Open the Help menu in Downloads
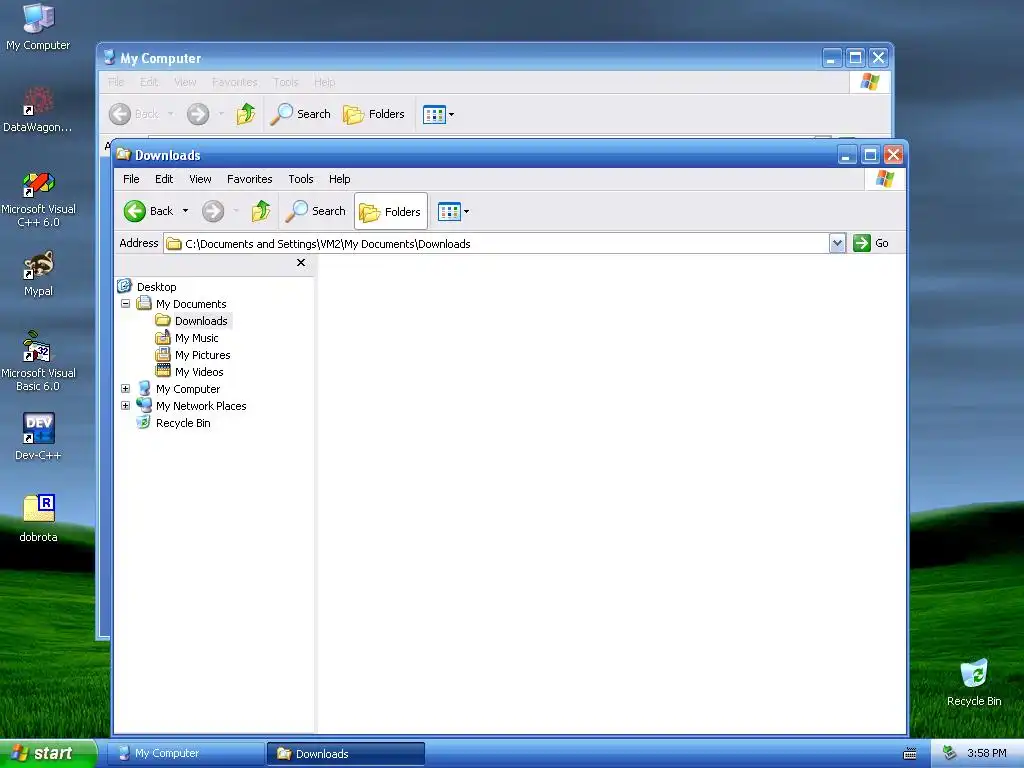Image resolution: width=1024 pixels, height=768 pixels. [x=339, y=179]
